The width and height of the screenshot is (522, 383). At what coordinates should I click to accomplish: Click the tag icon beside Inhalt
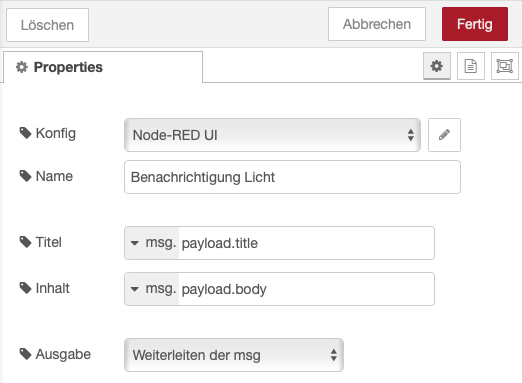pos(25,288)
